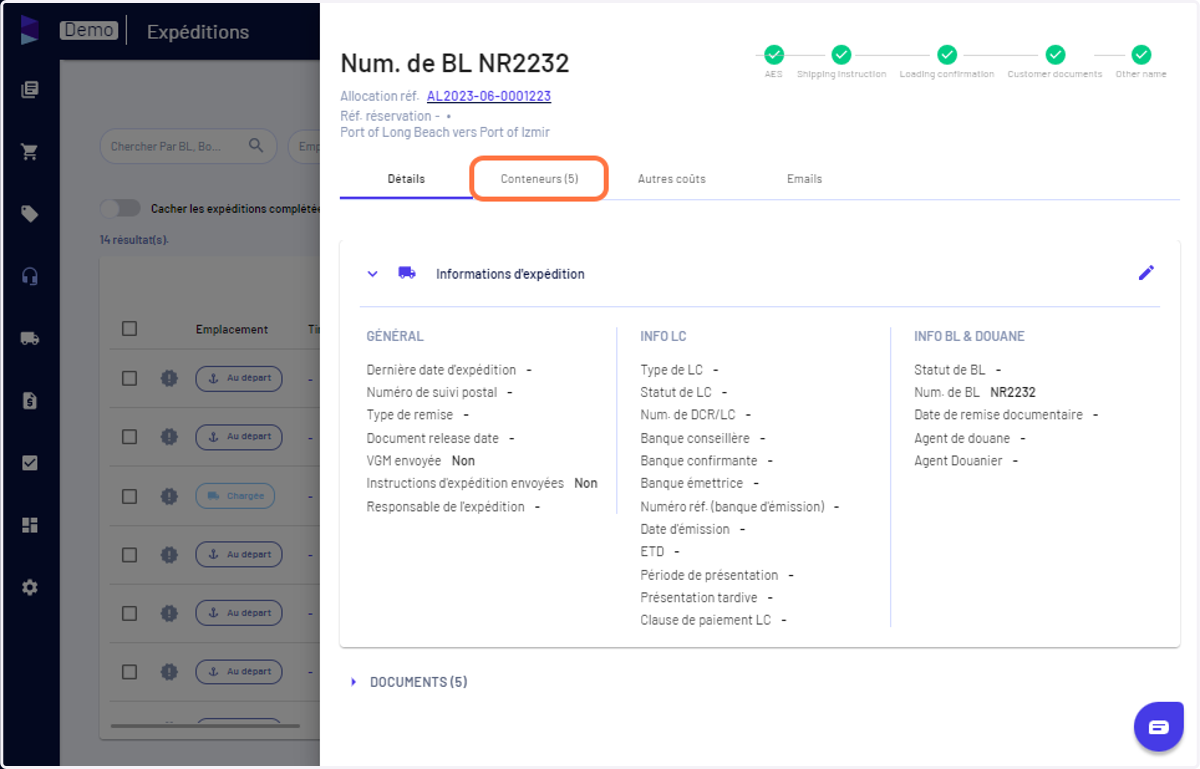1200x769 pixels.
Task: Open the chat support widget
Action: (x=1158, y=727)
